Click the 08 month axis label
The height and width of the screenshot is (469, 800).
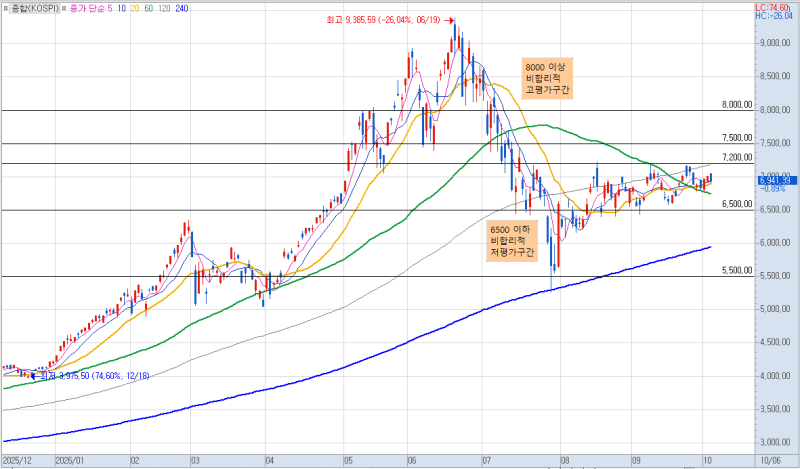[565, 461]
